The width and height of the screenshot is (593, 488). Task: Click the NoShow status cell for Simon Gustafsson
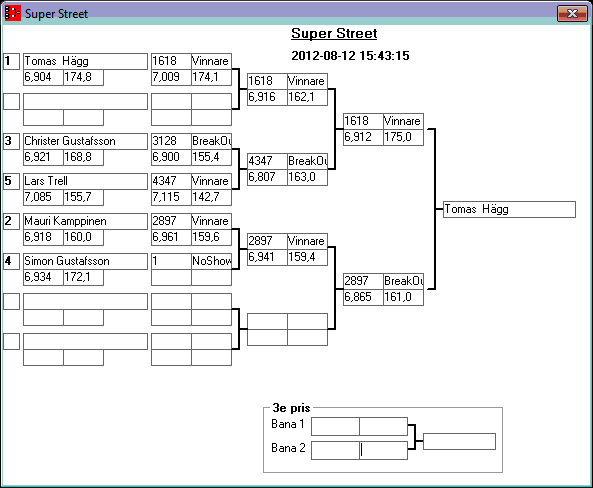pyautogui.click(x=211, y=261)
